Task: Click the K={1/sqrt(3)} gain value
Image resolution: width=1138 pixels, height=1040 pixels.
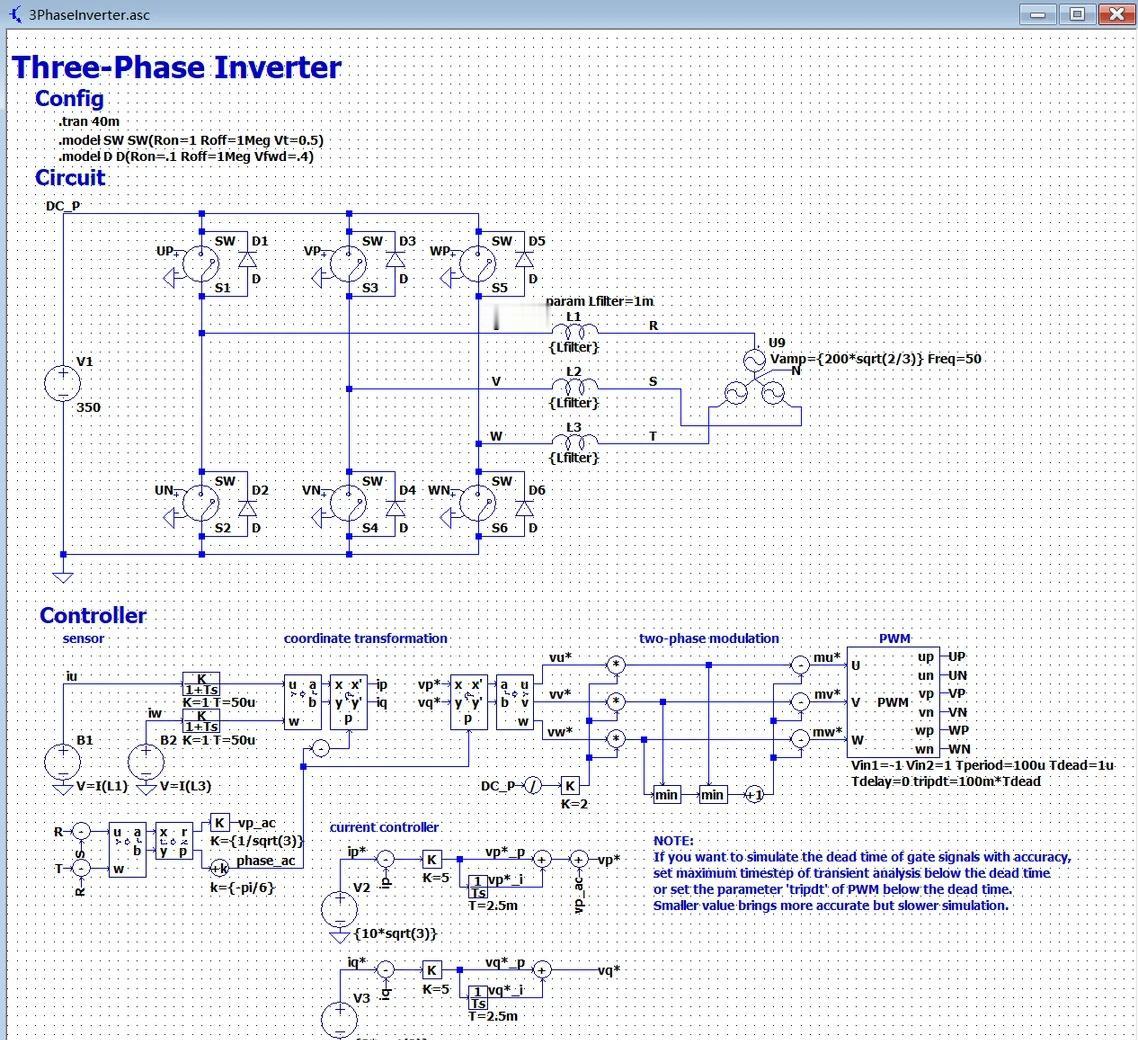Action: tap(256, 840)
